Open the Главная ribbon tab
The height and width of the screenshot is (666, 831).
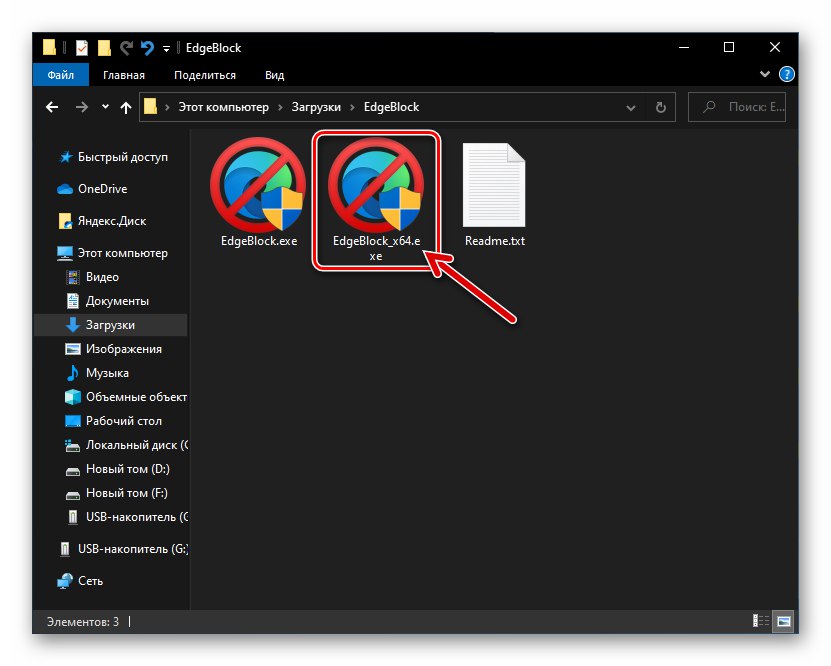tap(123, 75)
